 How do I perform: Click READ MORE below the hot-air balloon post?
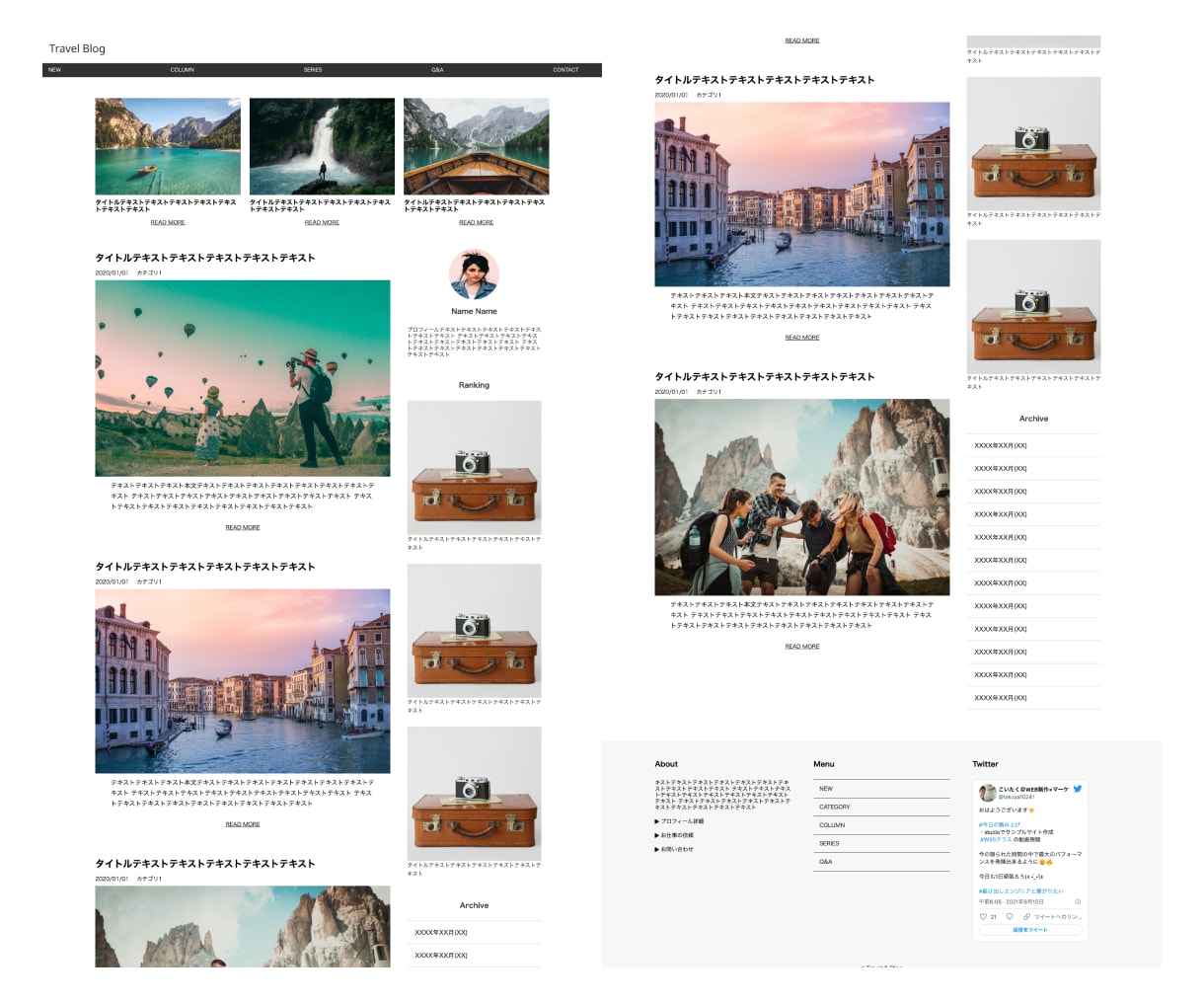243,527
